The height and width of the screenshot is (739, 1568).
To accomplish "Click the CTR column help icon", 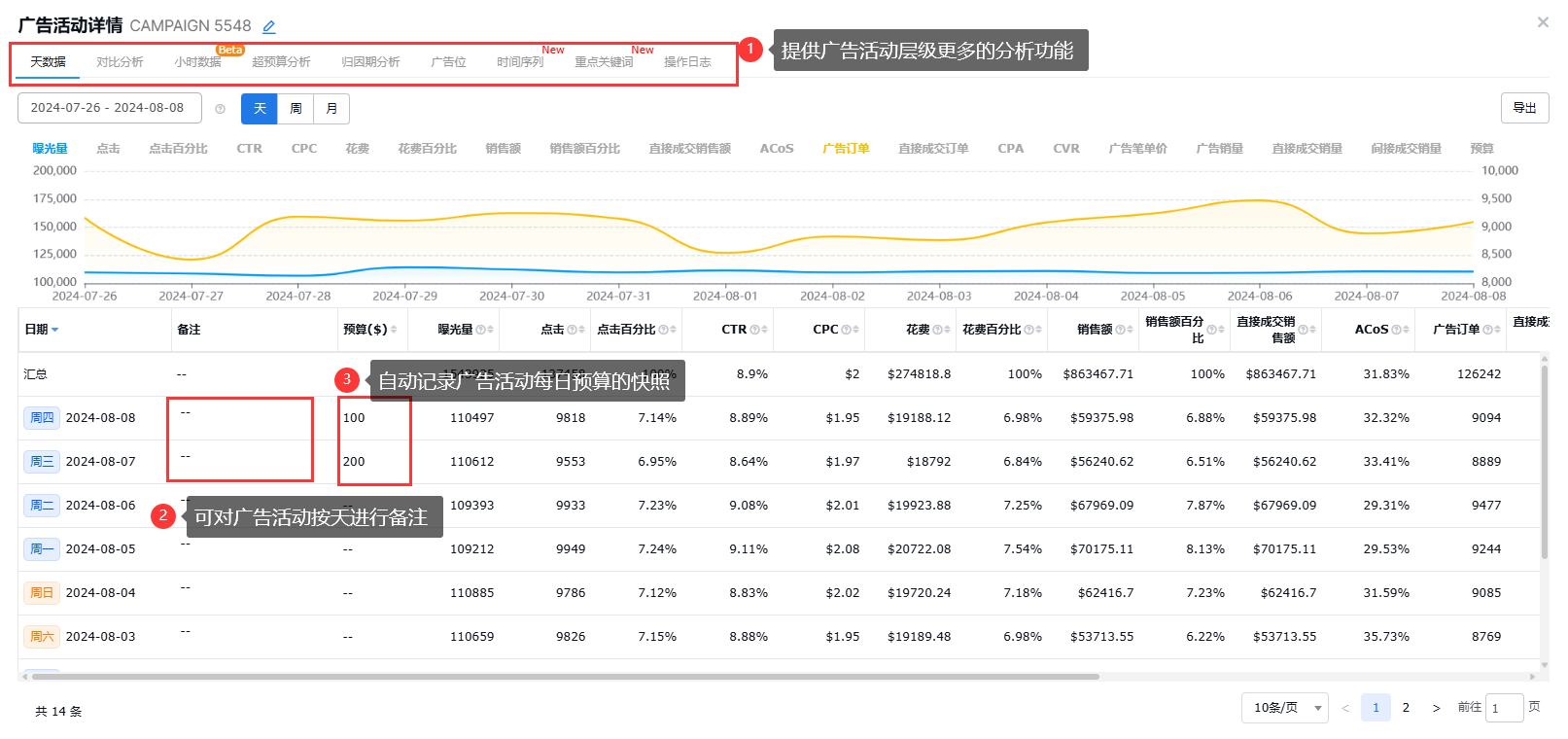I will pyautogui.click(x=754, y=330).
